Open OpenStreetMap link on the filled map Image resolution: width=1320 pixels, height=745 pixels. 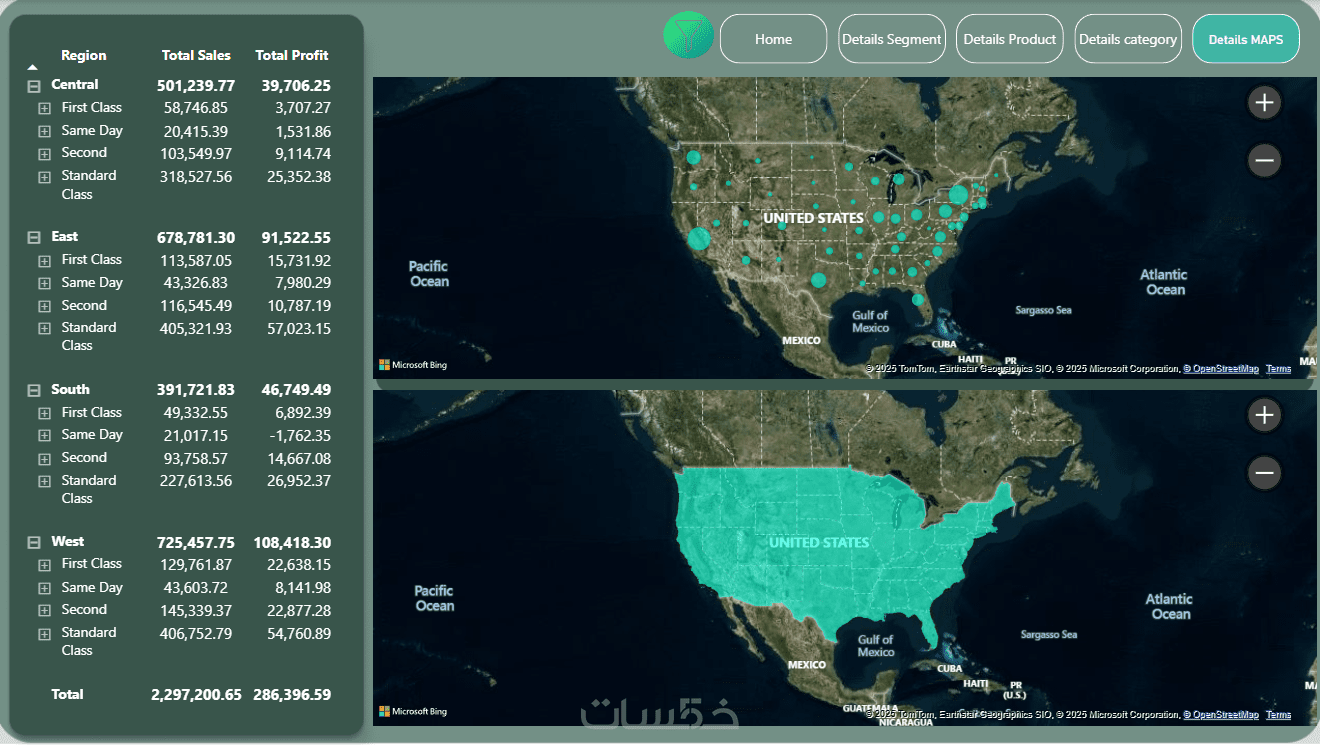pos(1221,715)
